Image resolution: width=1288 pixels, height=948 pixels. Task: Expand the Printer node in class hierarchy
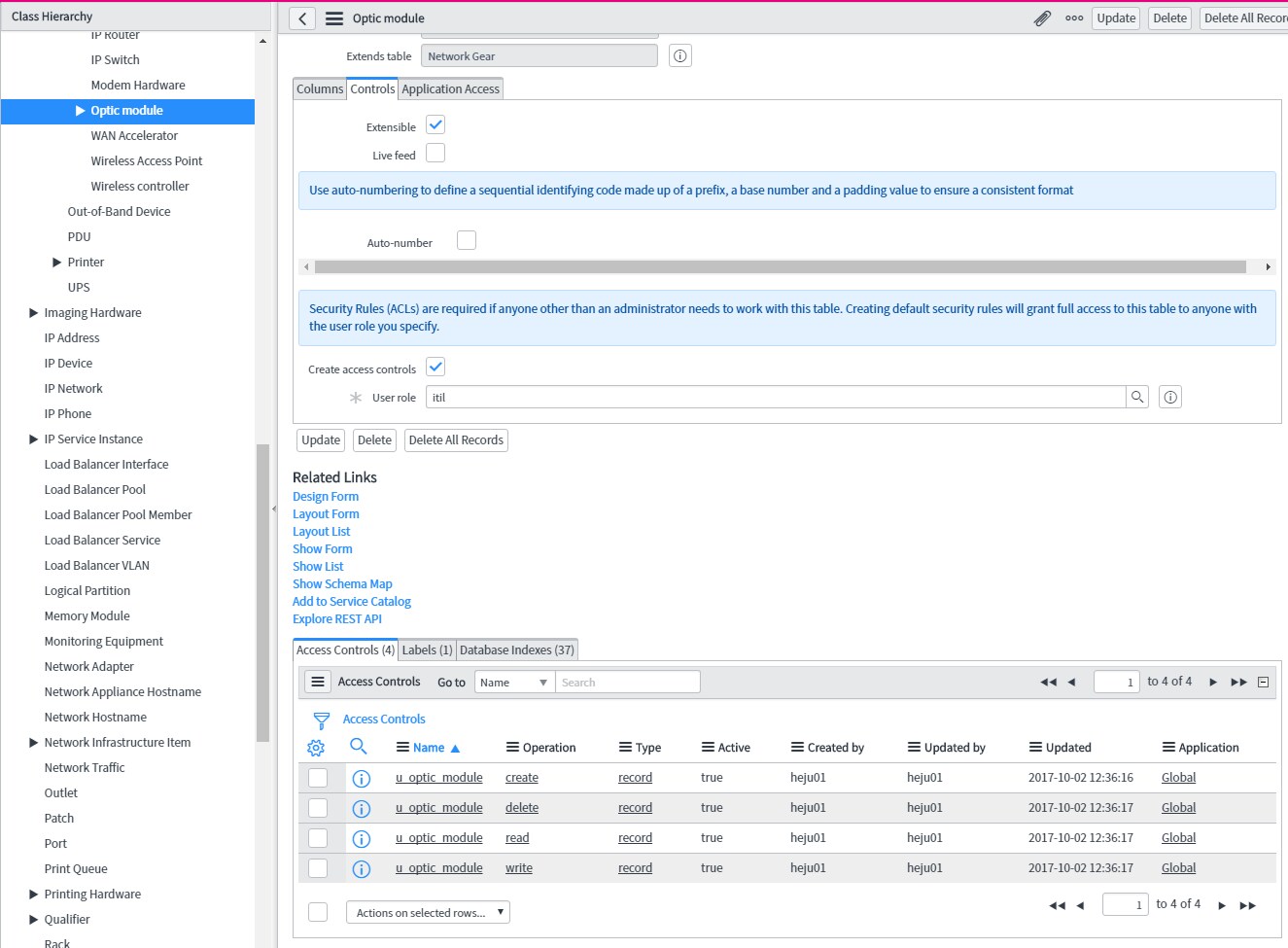[57, 263]
